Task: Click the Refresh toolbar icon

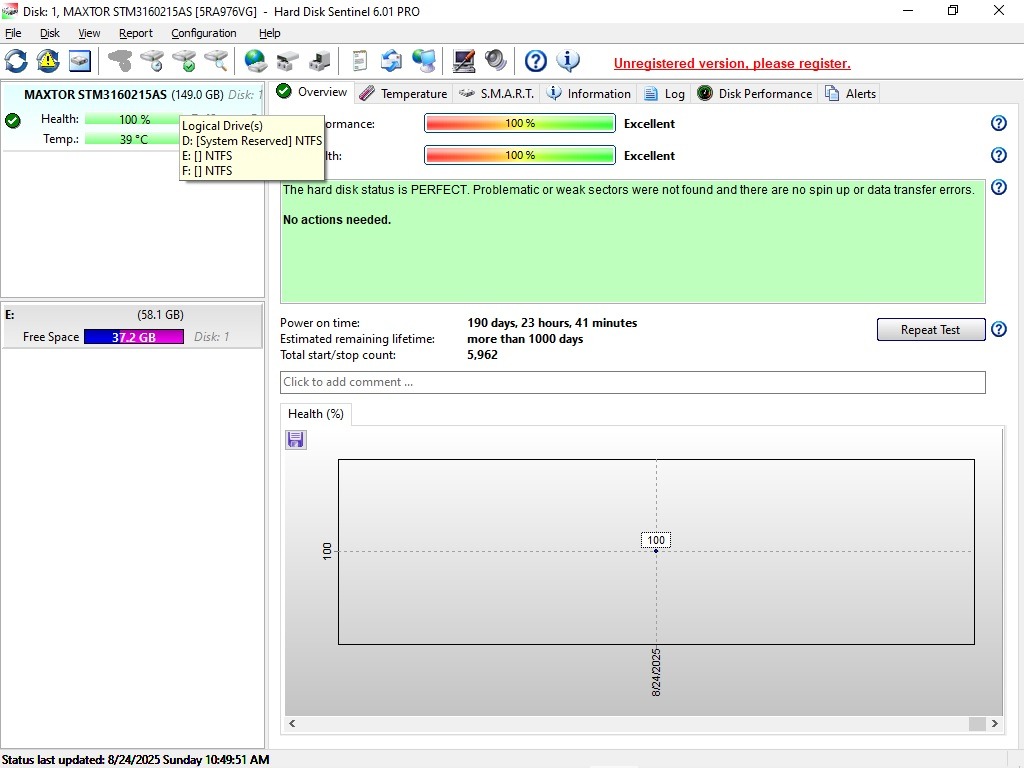Action: tap(16, 61)
